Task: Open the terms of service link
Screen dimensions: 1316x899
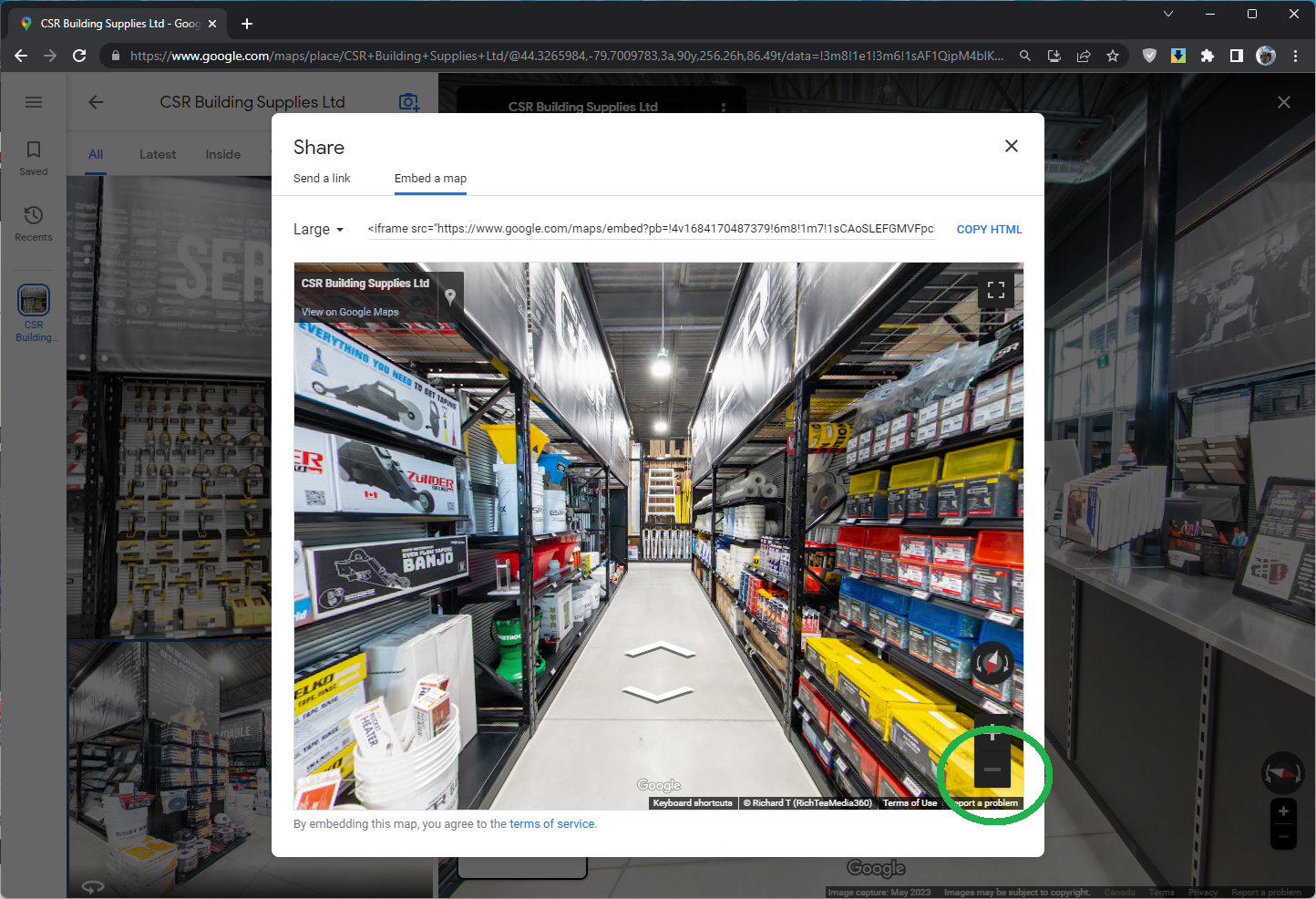Action: [x=552, y=824]
